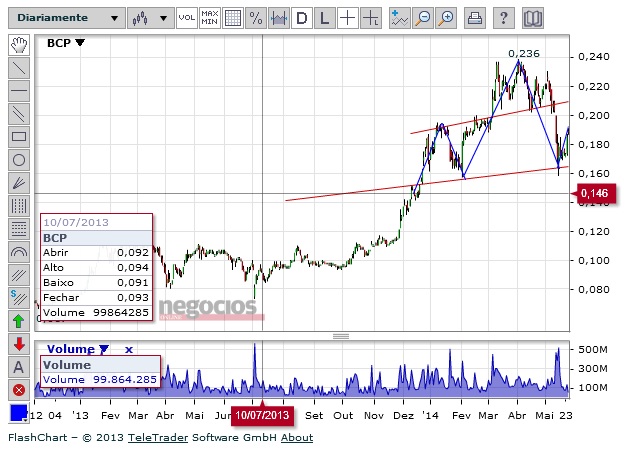Select the parallel lines tool
The height and width of the screenshot is (458, 629).
(19, 114)
